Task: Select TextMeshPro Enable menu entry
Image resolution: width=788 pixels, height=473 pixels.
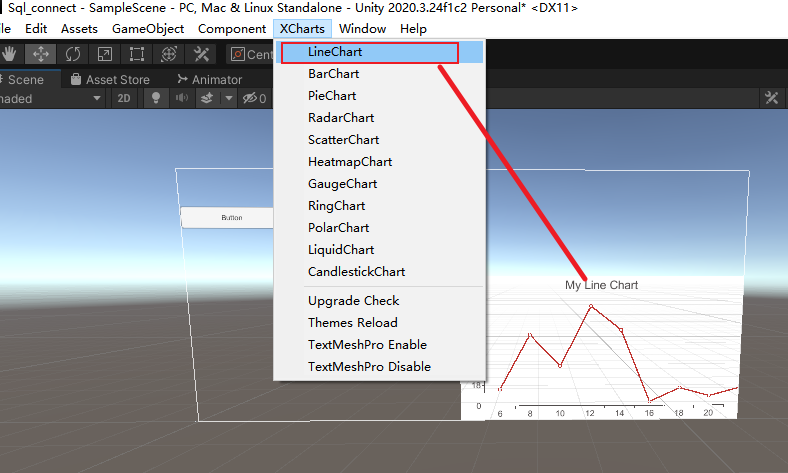Action: (379, 345)
